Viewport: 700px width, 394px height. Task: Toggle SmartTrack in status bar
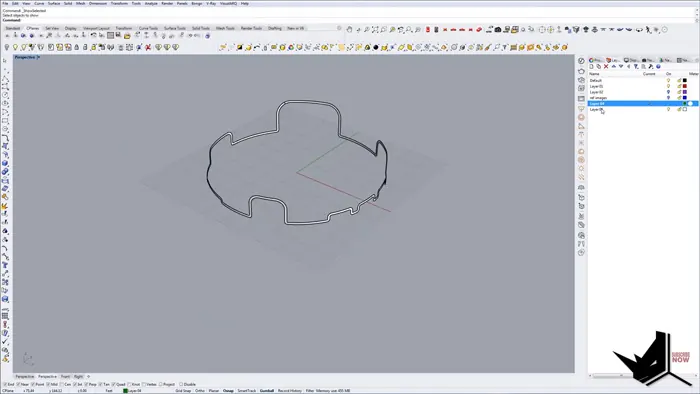point(247,391)
